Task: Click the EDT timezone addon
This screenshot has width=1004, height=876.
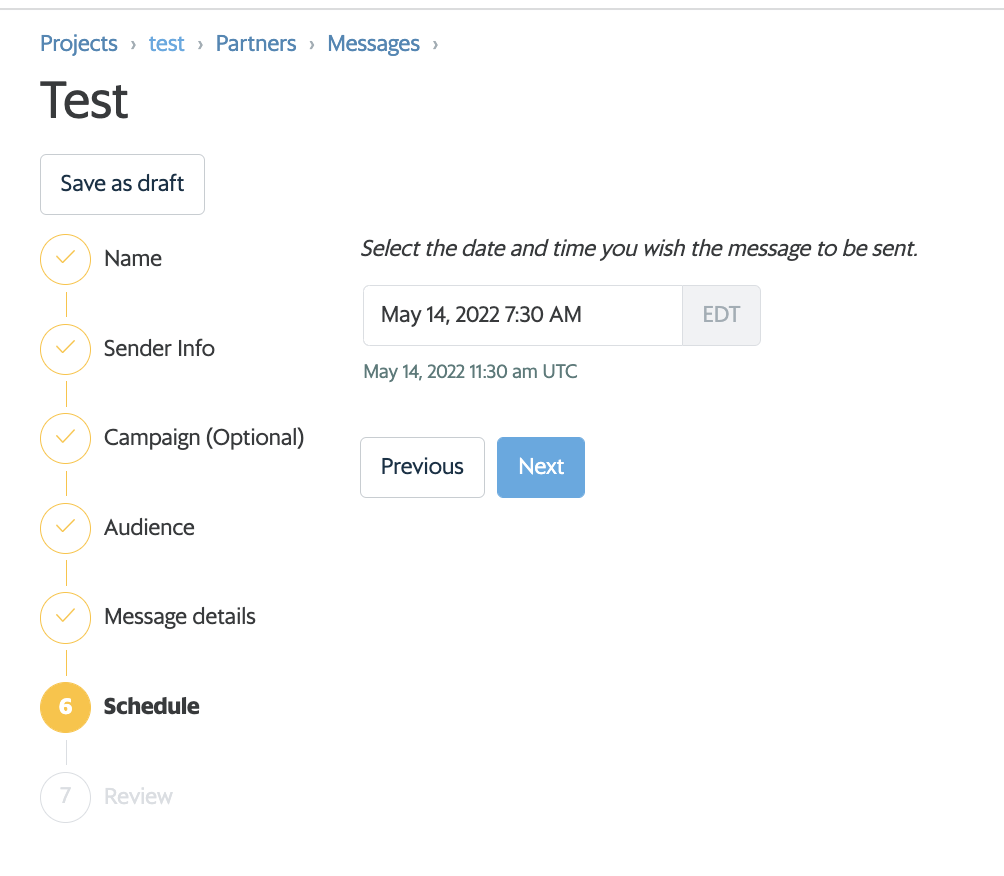Action: coord(721,316)
